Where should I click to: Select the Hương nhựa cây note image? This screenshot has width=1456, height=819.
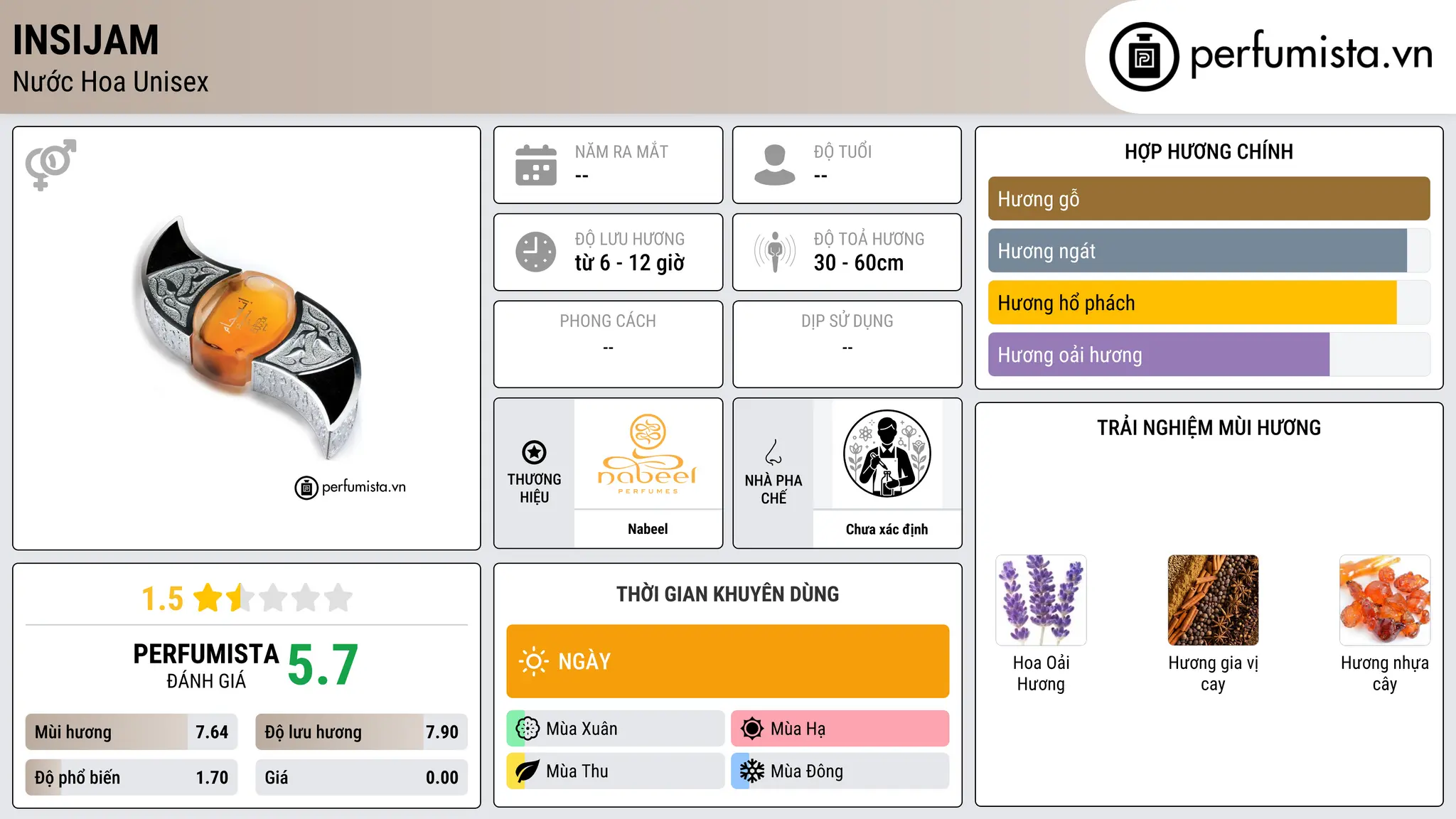click(x=1385, y=600)
